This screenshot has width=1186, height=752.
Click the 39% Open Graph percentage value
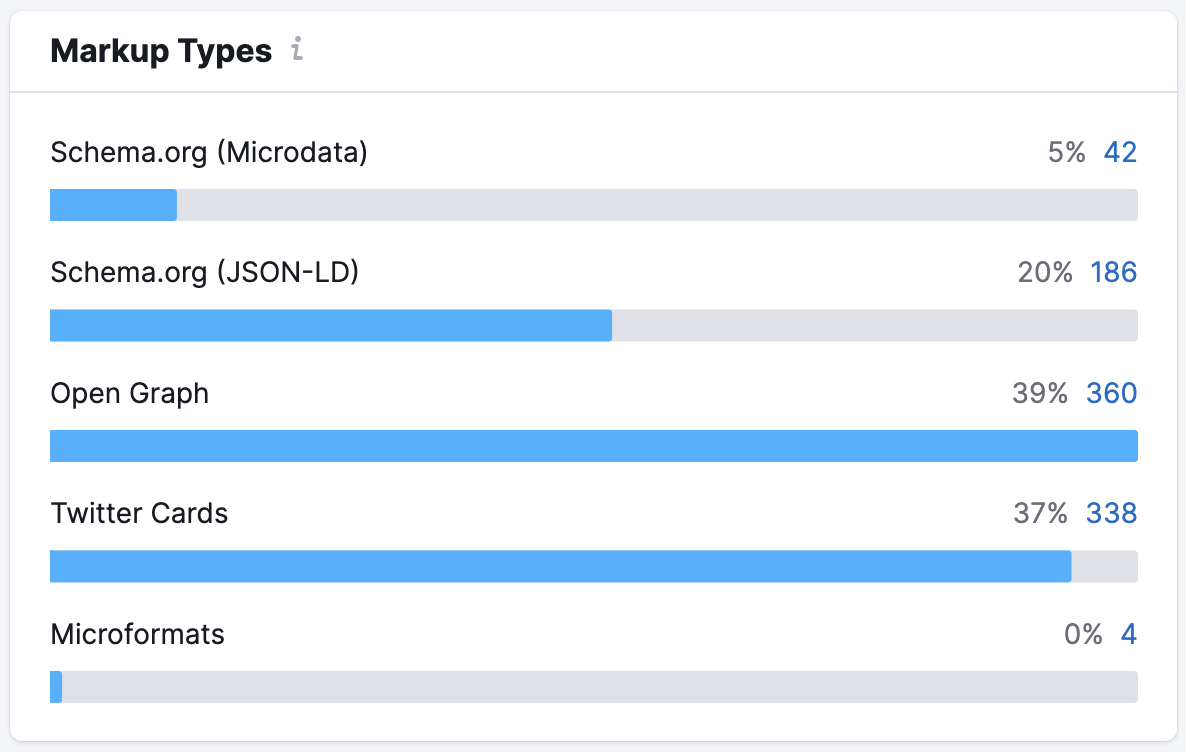coord(1040,393)
